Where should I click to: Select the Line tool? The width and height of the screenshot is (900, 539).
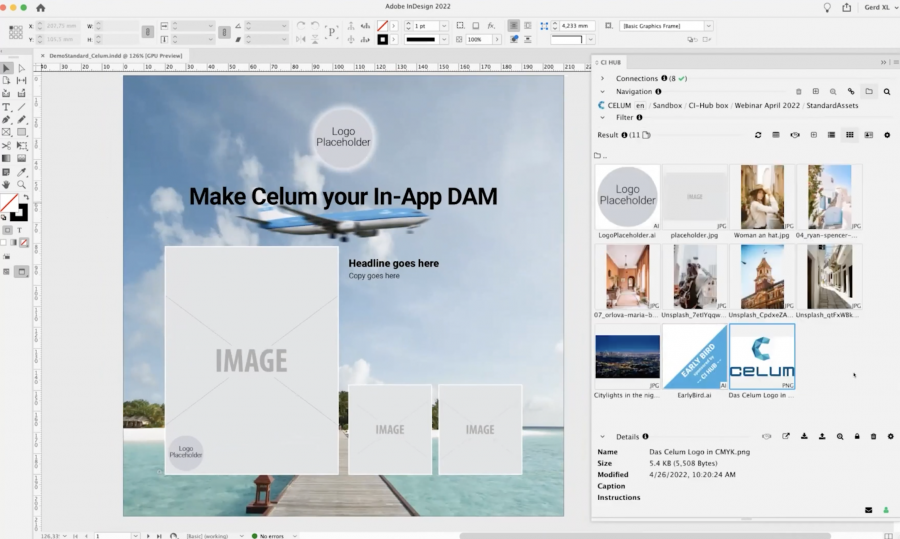(21, 107)
